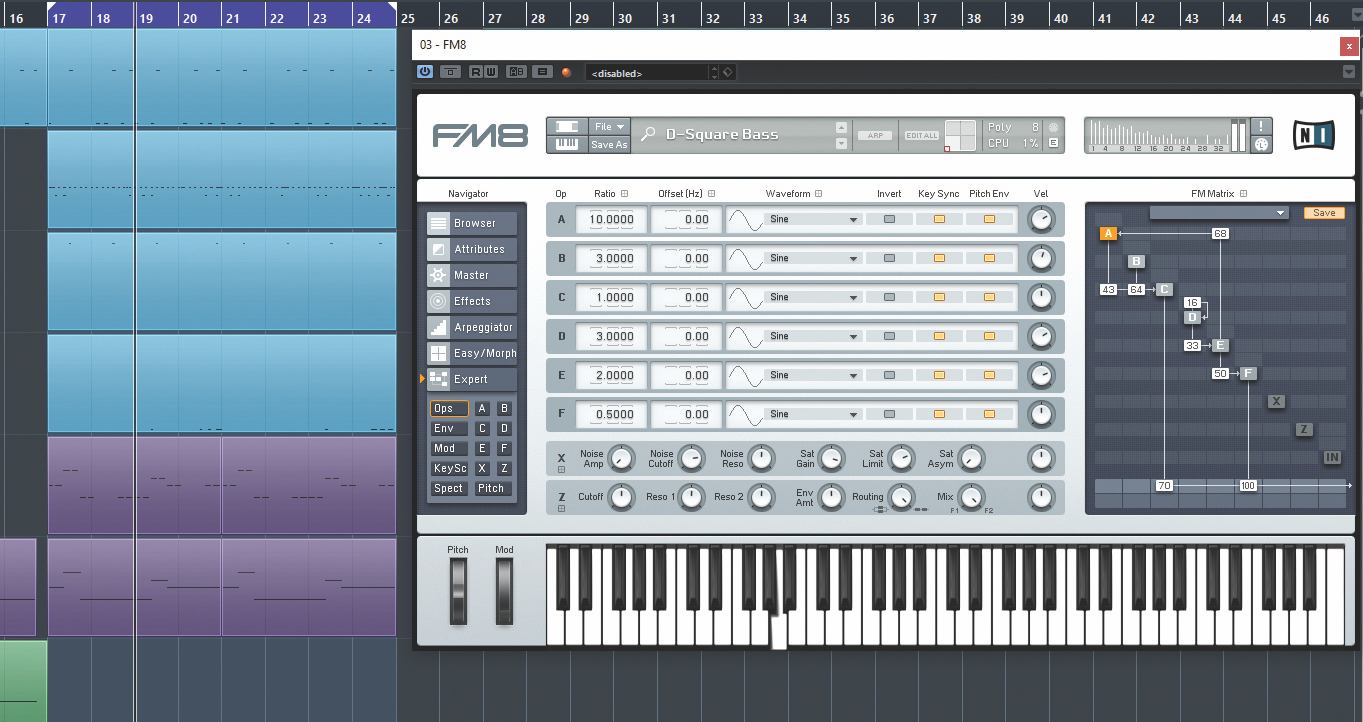The width and height of the screenshot is (1363, 722).
Task: Toggle Pitch Env for operator C
Action: pos(989,297)
